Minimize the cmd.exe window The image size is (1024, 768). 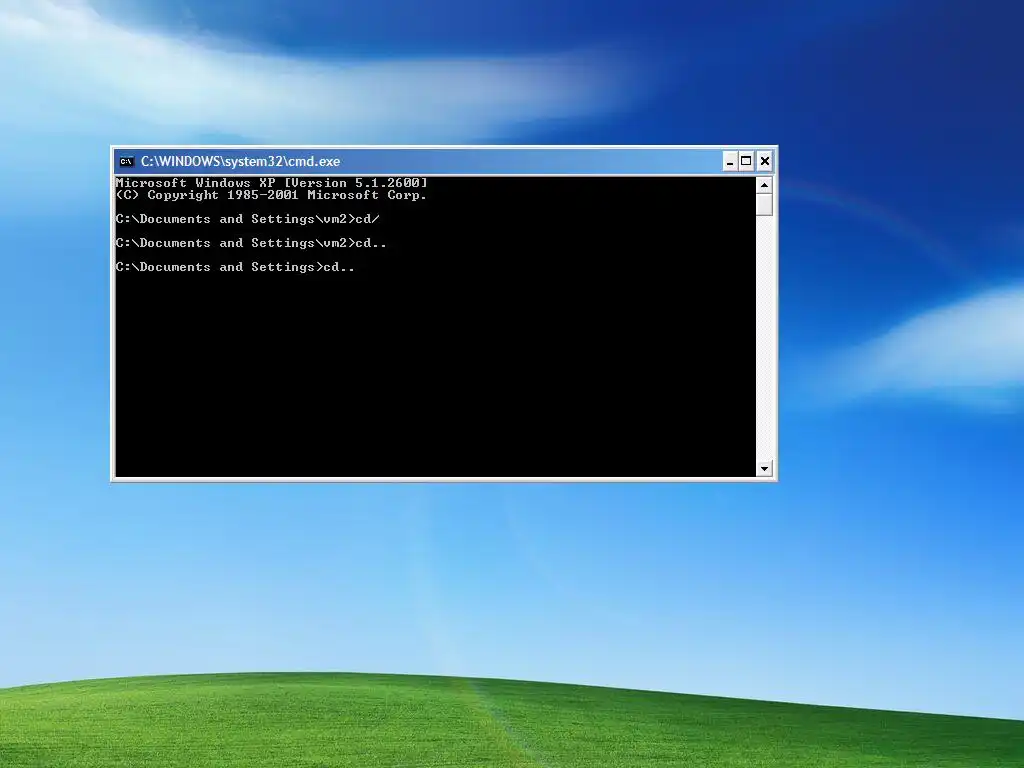(729, 161)
